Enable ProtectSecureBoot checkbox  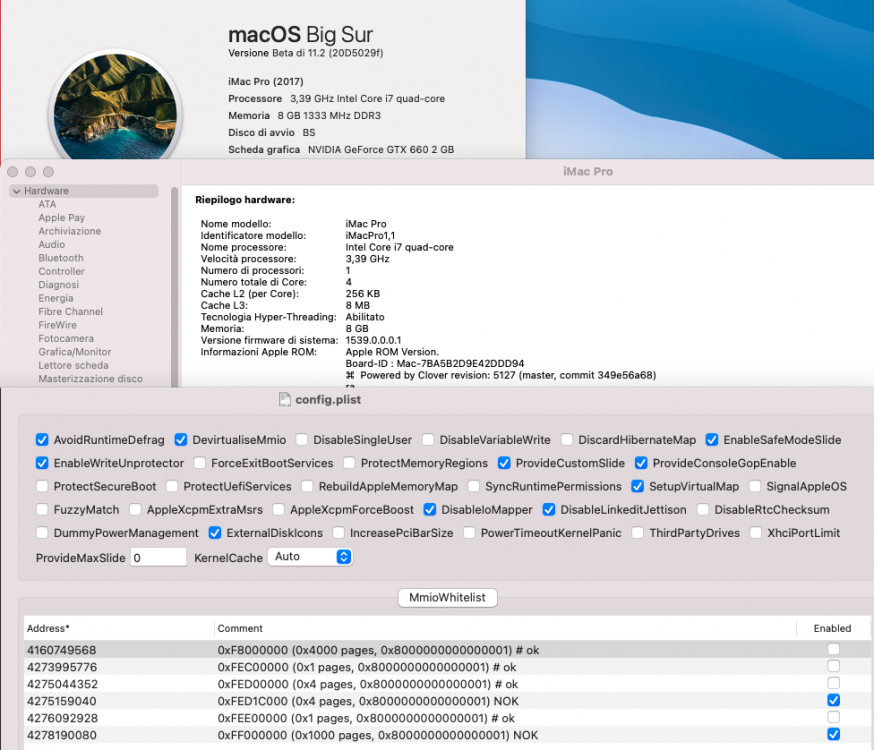[42, 486]
